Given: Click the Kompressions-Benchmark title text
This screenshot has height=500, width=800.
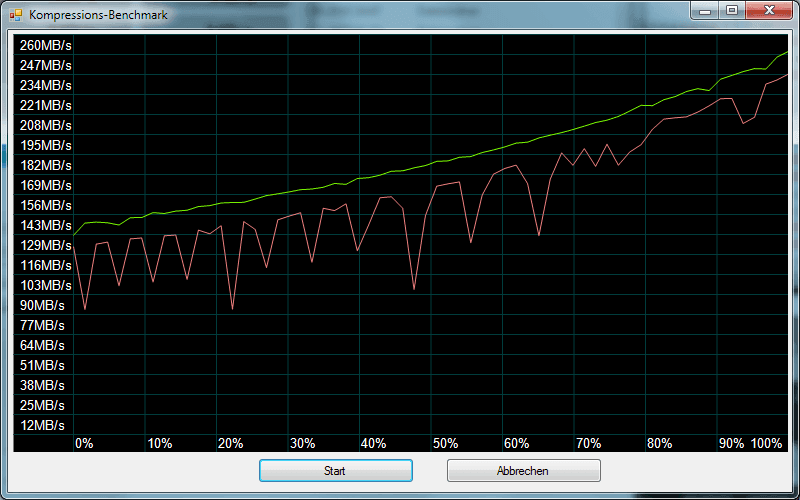Looking at the screenshot, I should [x=98, y=15].
